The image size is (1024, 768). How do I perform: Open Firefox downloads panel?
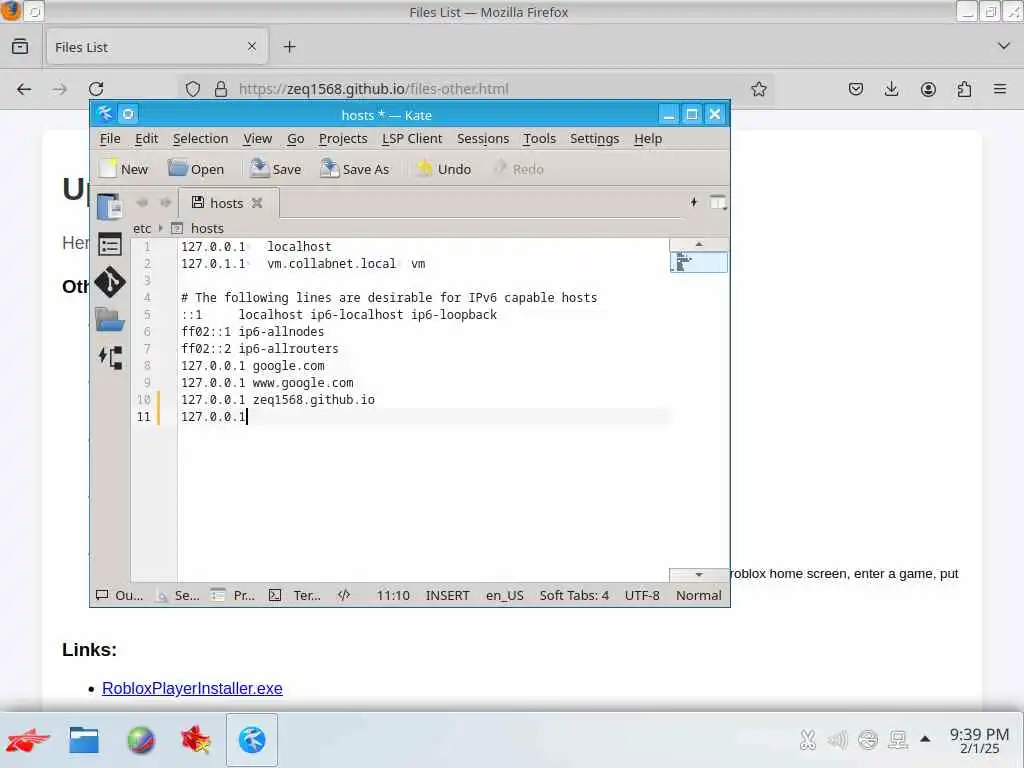(x=891, y=89)
